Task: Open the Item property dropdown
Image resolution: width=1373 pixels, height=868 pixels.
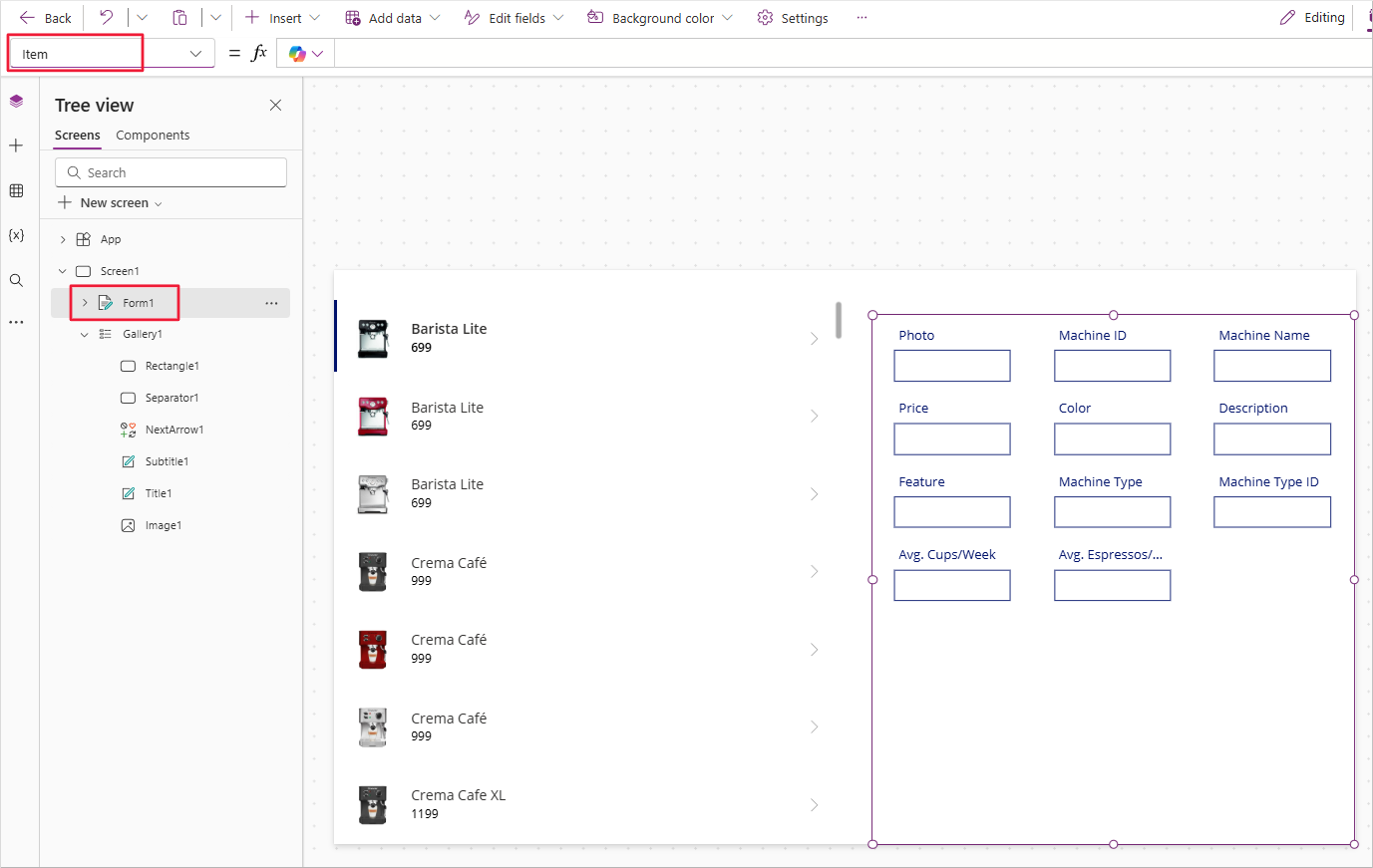Action: 195,53
